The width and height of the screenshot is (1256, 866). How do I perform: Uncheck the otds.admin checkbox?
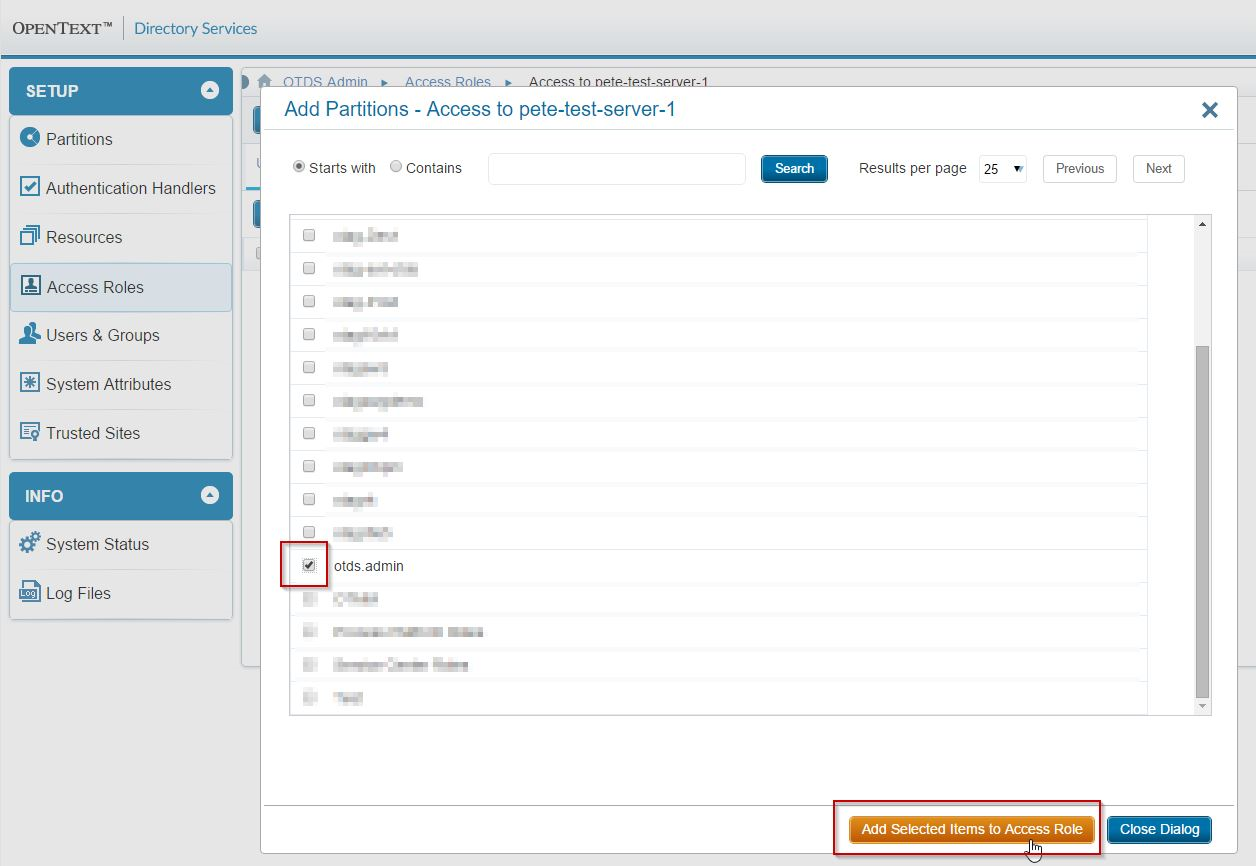pos(309,565)
